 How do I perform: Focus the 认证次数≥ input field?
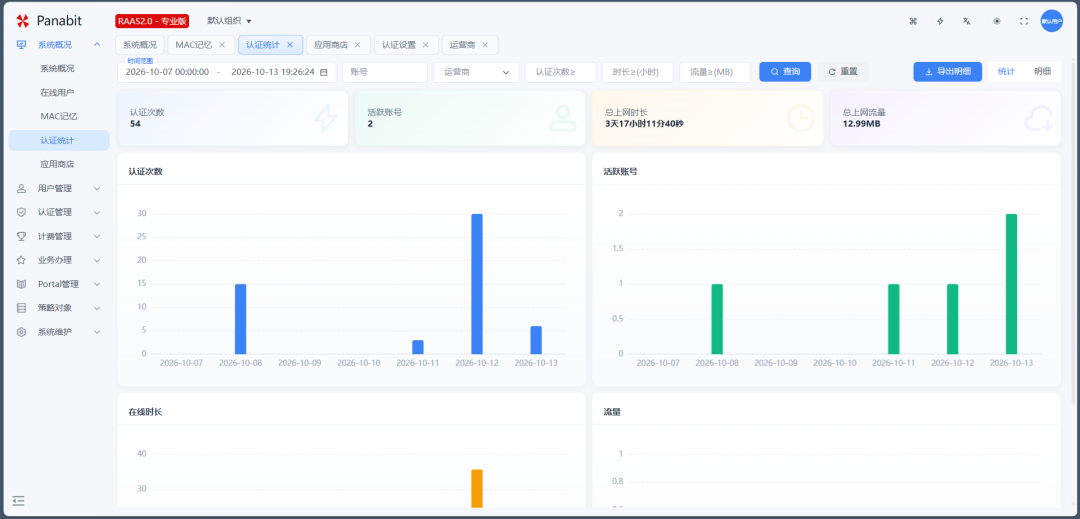[561, 72]
